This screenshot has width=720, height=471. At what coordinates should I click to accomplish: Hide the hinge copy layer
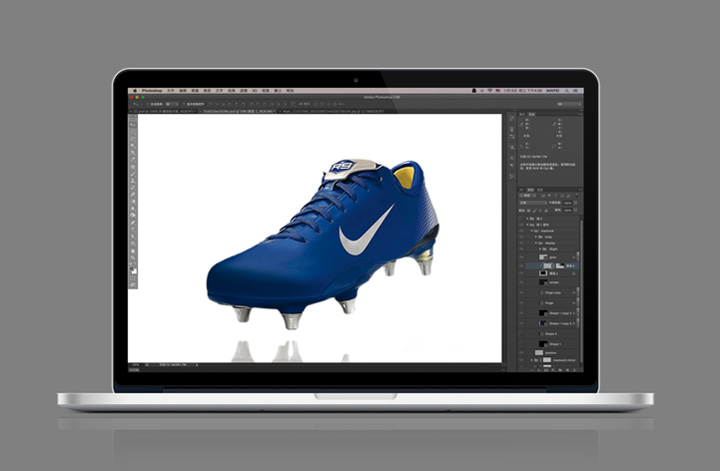click(x=521, y=293)
